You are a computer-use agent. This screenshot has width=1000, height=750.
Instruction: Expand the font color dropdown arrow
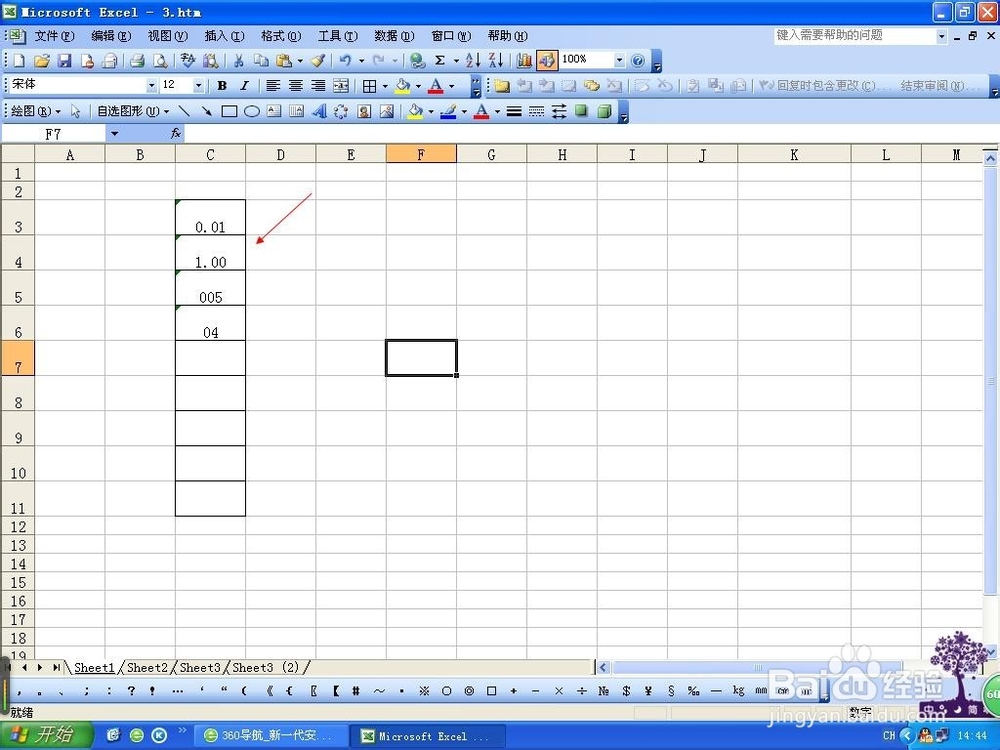point(452,85)
